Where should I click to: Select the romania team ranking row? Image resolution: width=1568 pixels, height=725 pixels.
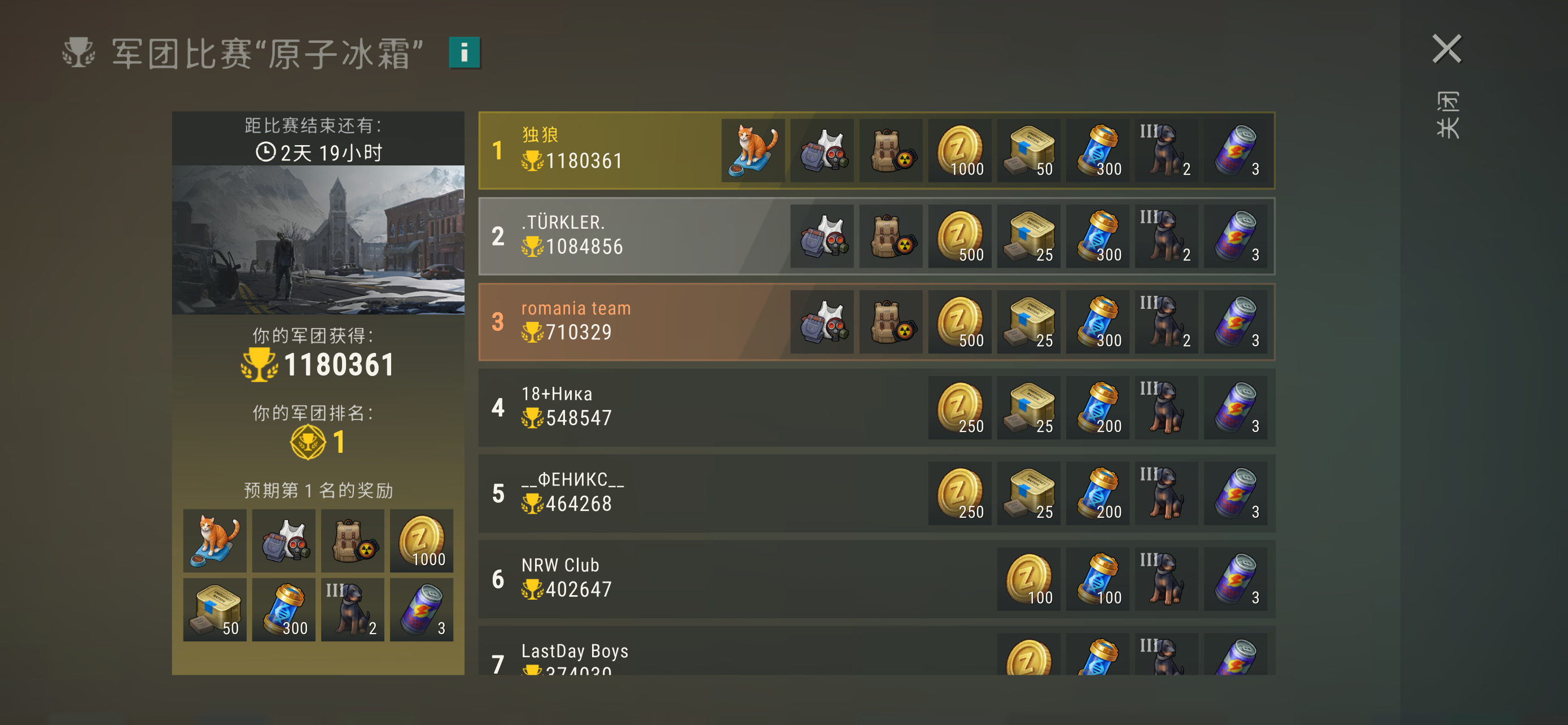877,322
